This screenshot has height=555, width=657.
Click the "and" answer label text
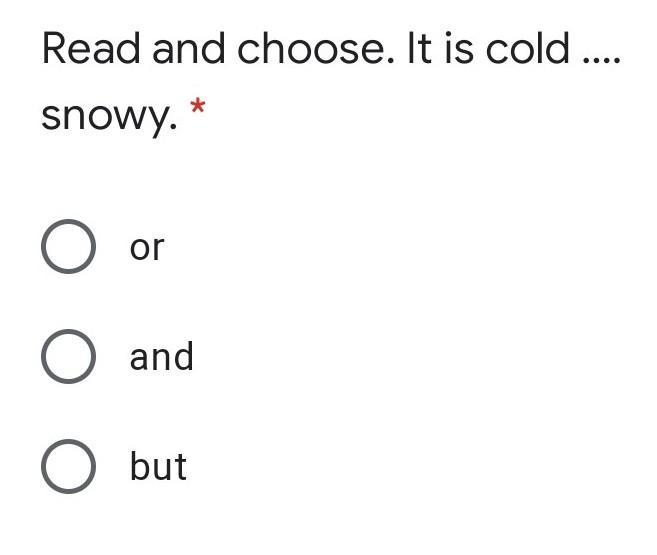pos(161,357)
